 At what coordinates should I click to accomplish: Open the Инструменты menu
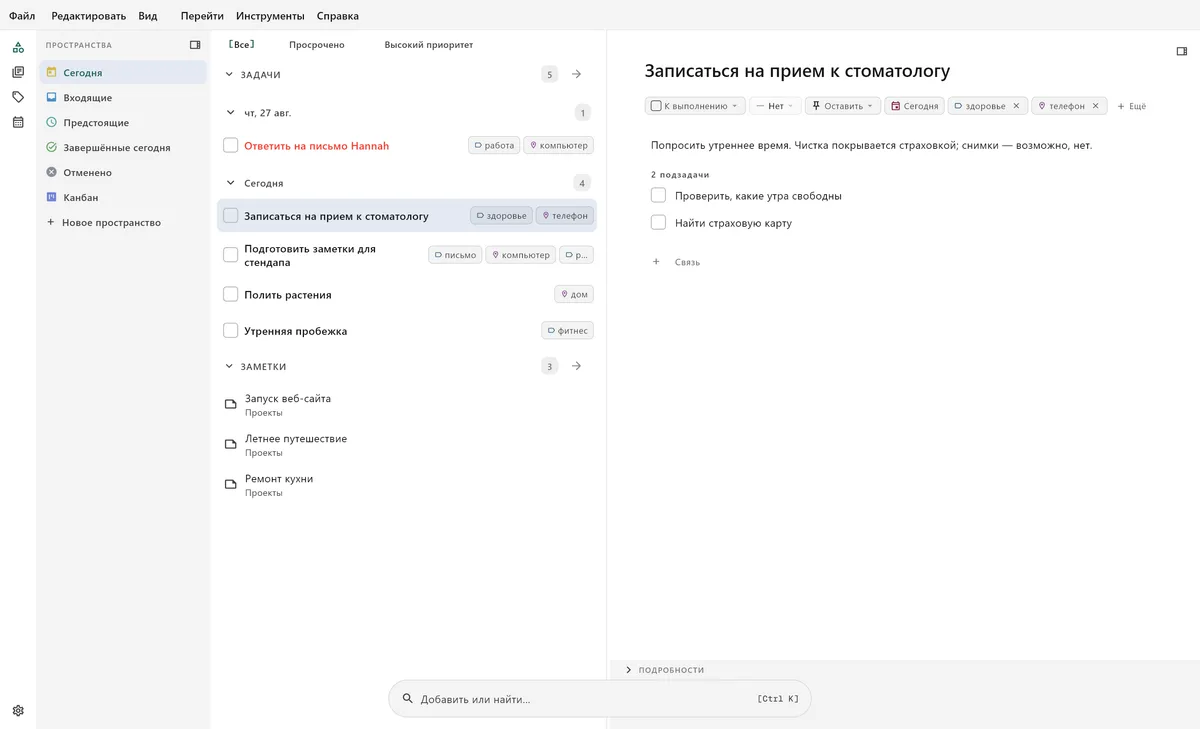[270, 16]
